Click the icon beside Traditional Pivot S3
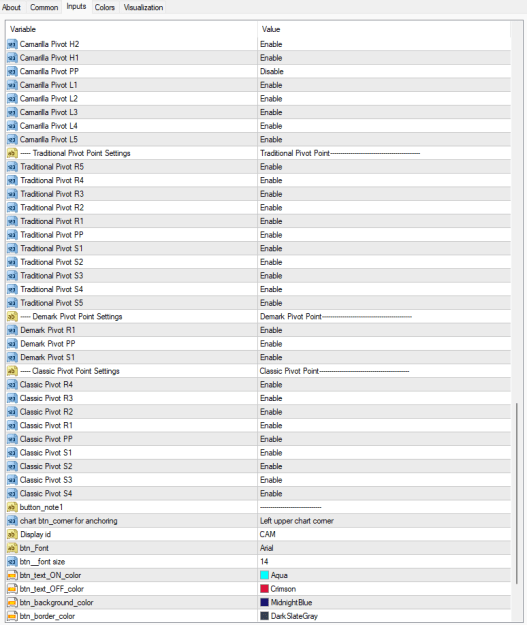The width and height of the screenshot is (527, 625). point(12,276)
